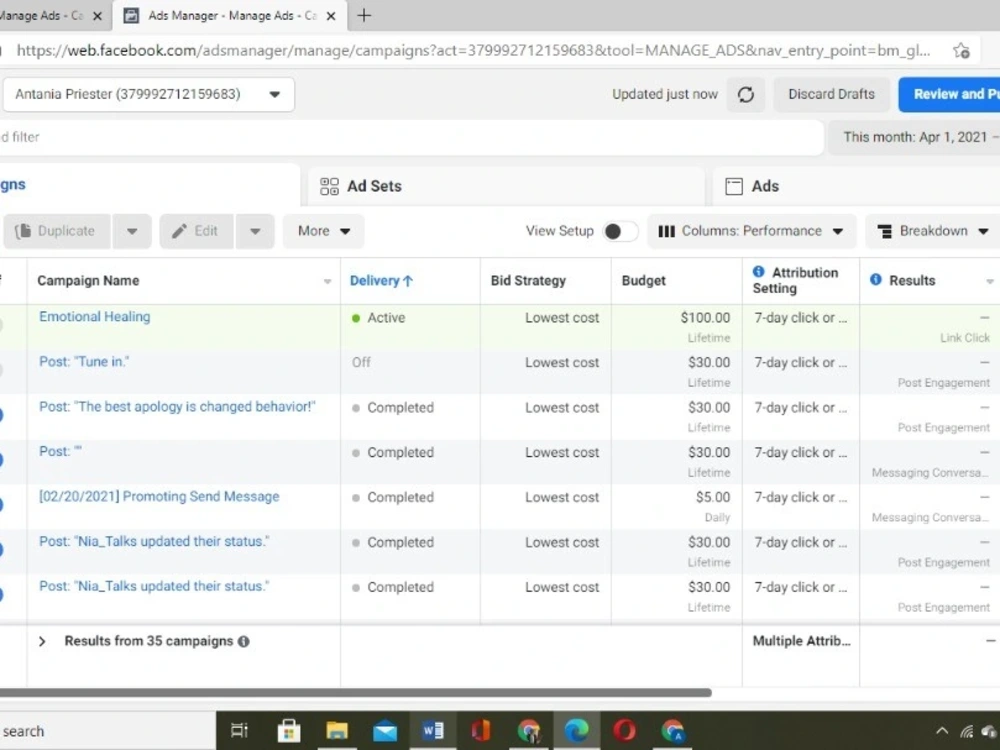
Task: Open the Results column options arrow
Action: [990, 281]
